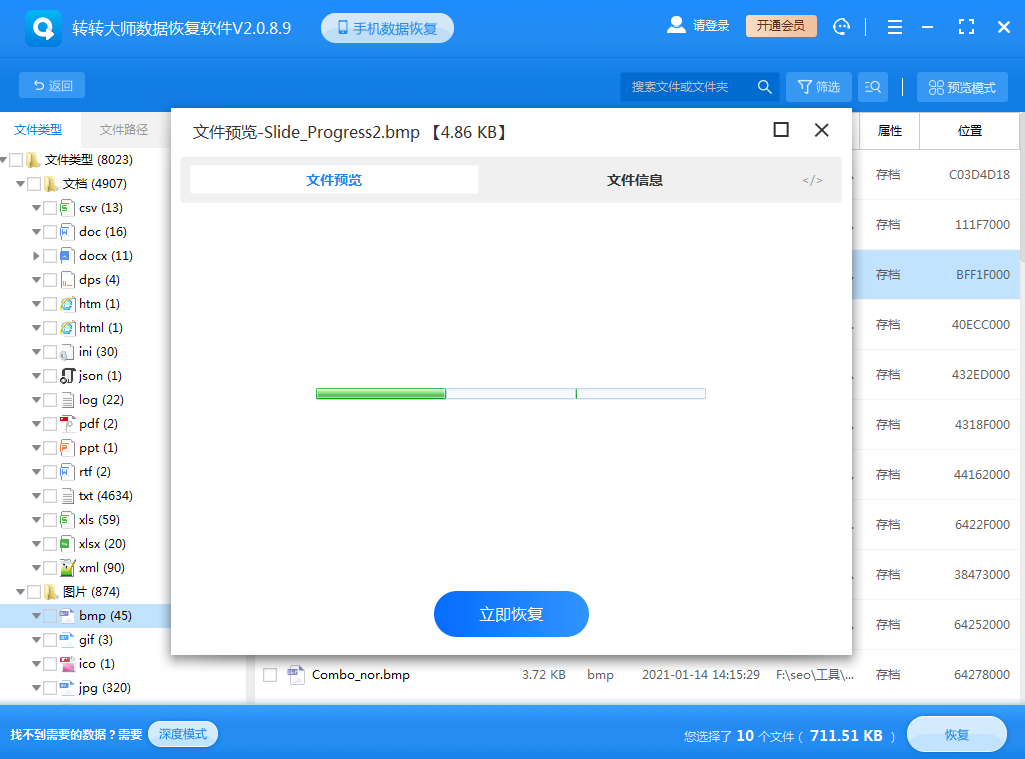Open the code view icon in preview dialog
Viewport: 1025px width, 759px height.
click(811, 180)
